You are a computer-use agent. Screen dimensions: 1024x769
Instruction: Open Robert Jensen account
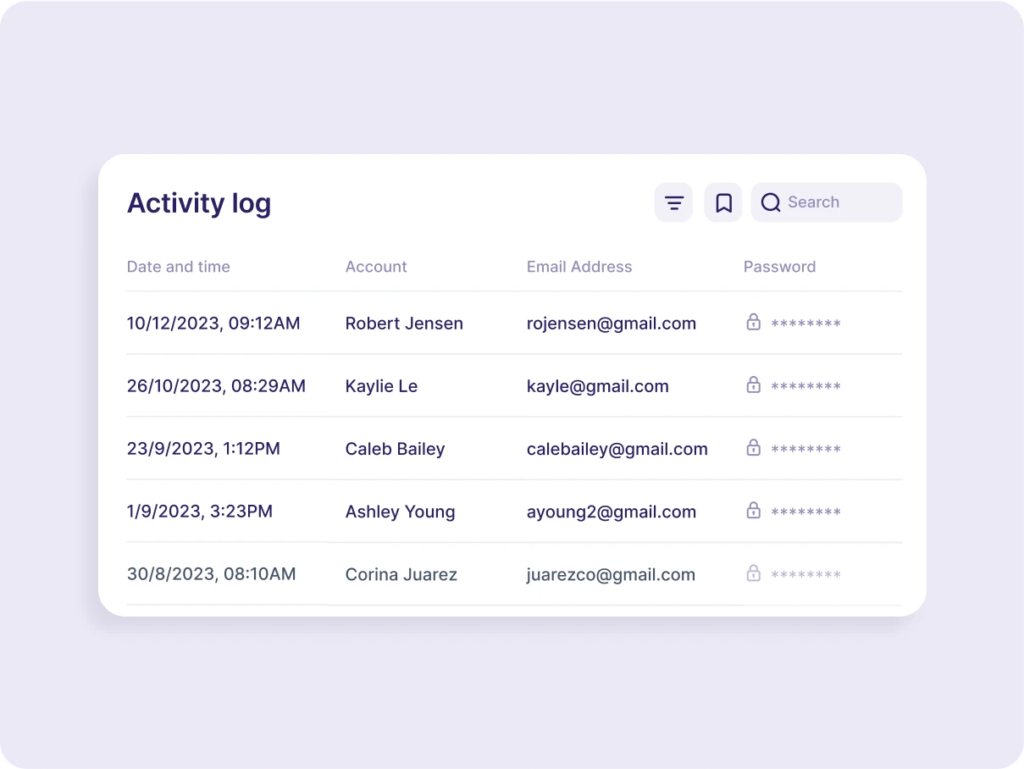click(x=404, y=323)
